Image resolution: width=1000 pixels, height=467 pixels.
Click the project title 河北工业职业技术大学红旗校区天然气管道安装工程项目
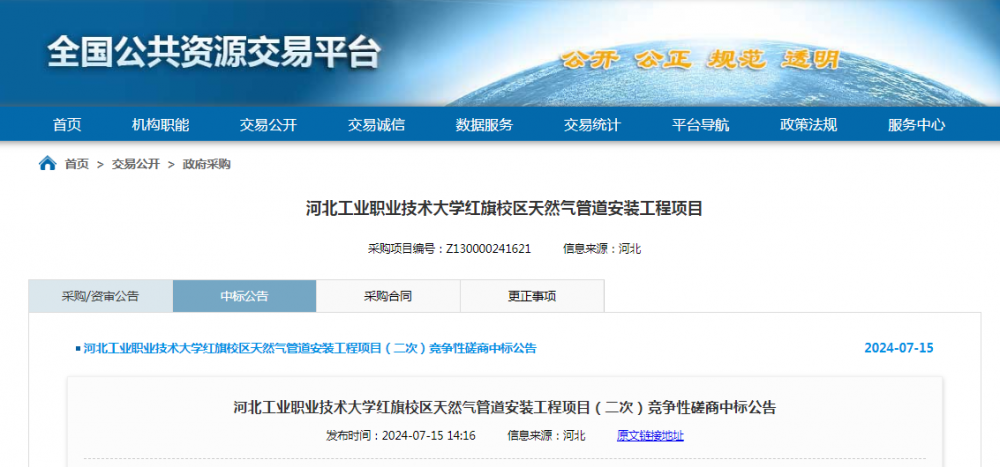coord(504,209)
